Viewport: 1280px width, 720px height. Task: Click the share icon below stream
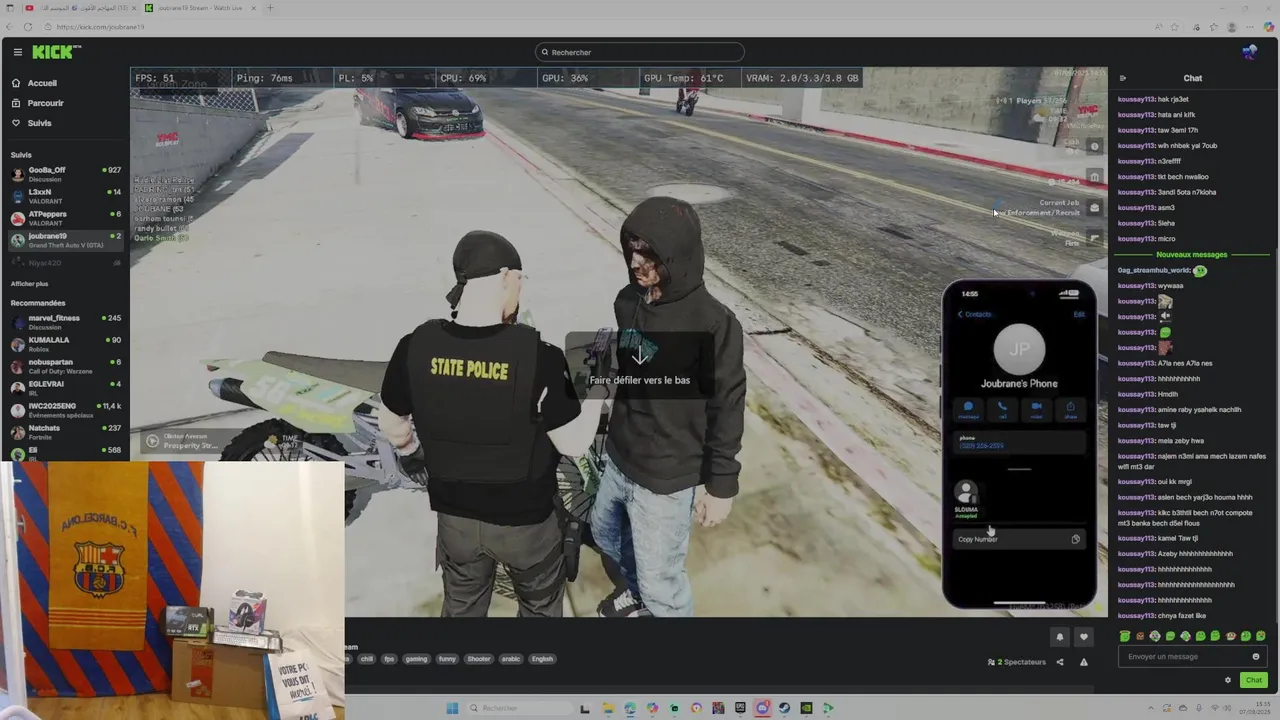click(x=1060, y=662)
